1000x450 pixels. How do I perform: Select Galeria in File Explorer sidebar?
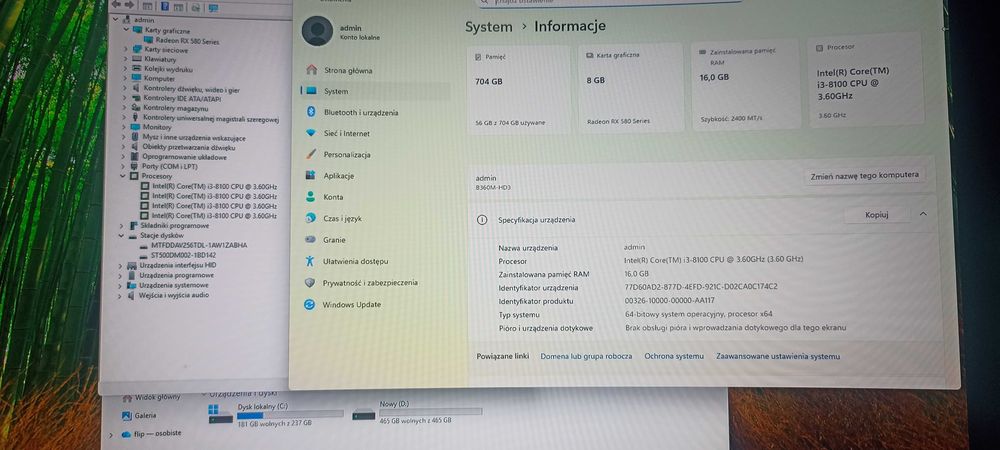[145, 416]
